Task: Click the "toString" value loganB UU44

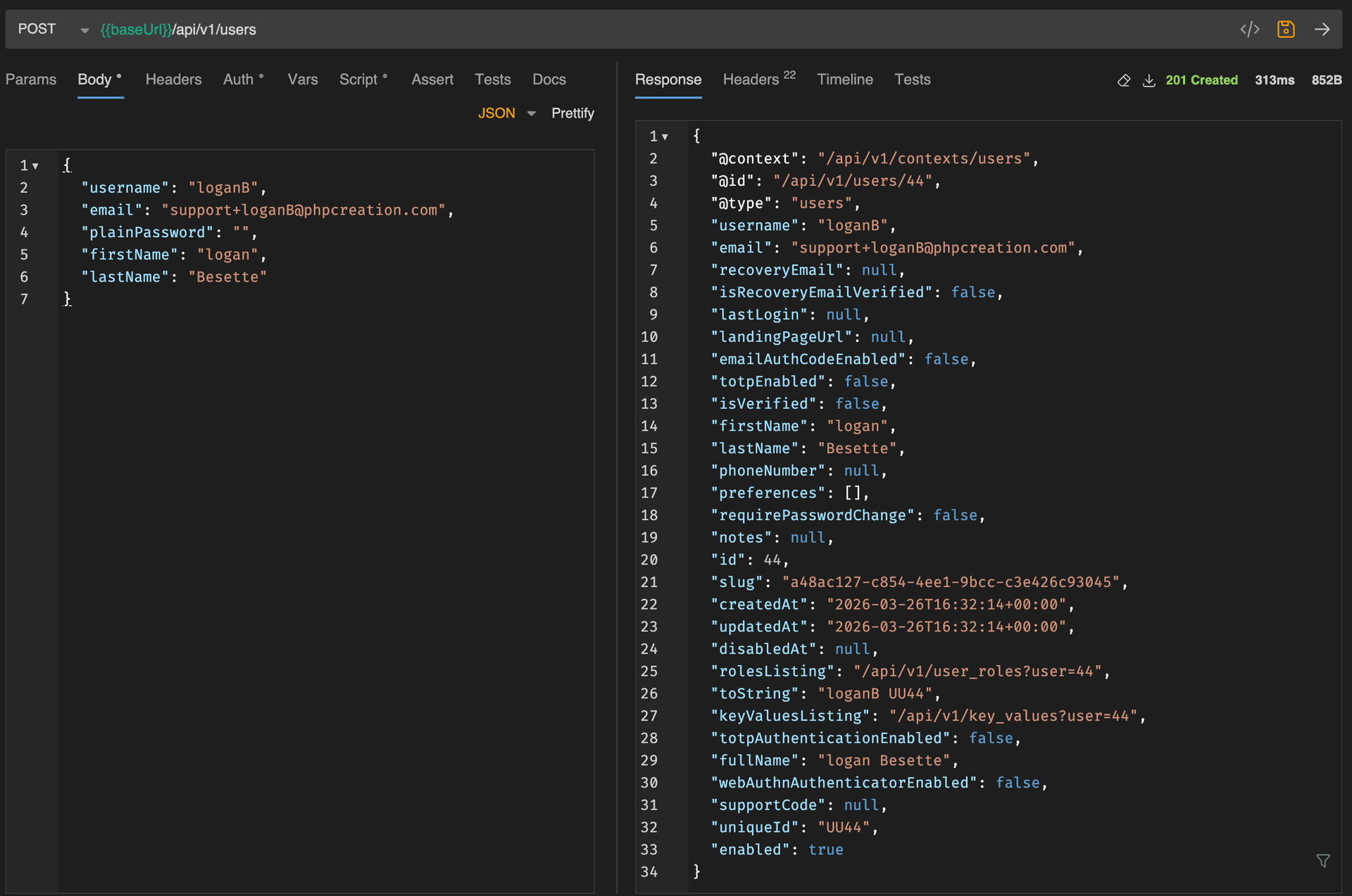Action: [875, 694]
